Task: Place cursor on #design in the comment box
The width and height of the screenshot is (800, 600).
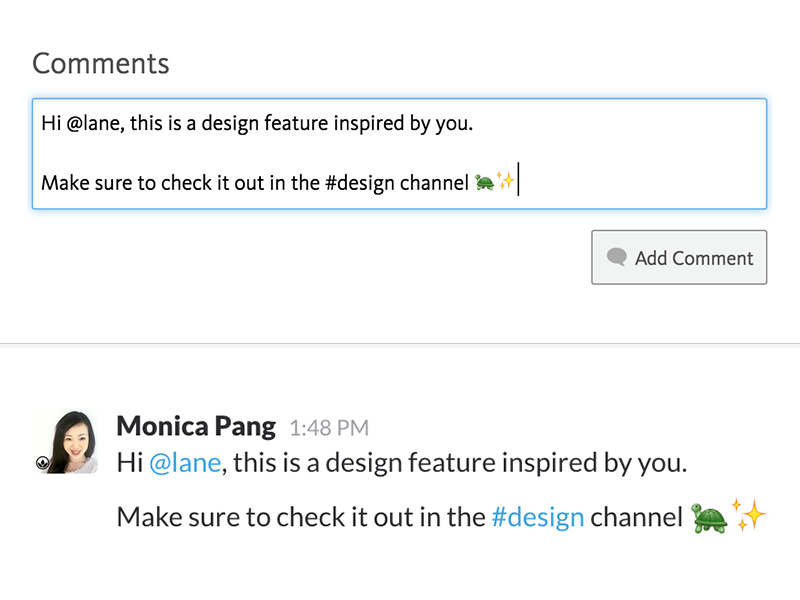Action: (360, 184)
